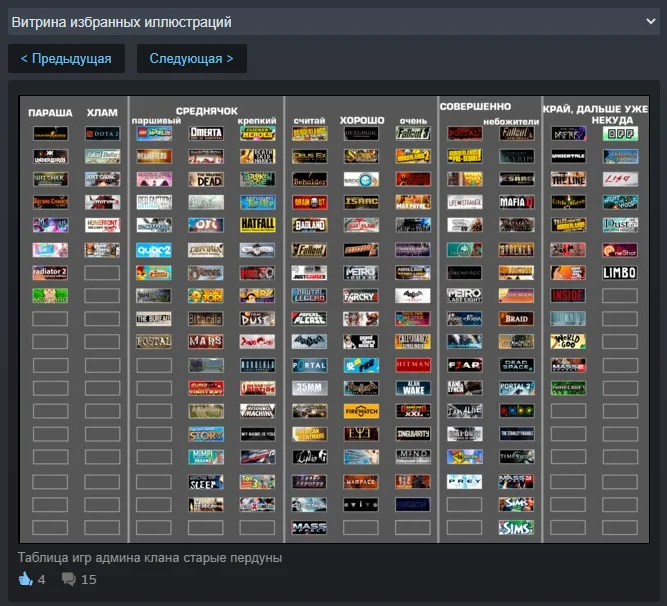Click the Brutal Legend game logo

coord(310,296)
